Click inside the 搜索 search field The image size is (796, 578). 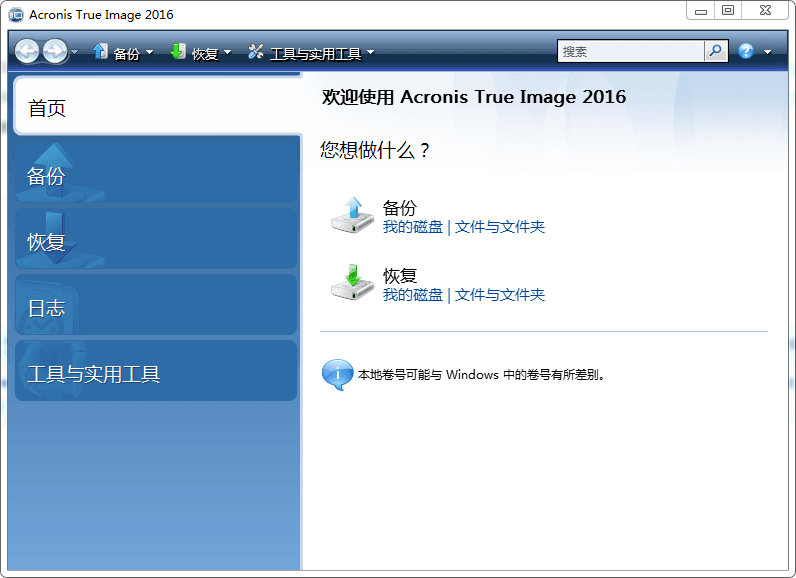(x=630, y=51)
